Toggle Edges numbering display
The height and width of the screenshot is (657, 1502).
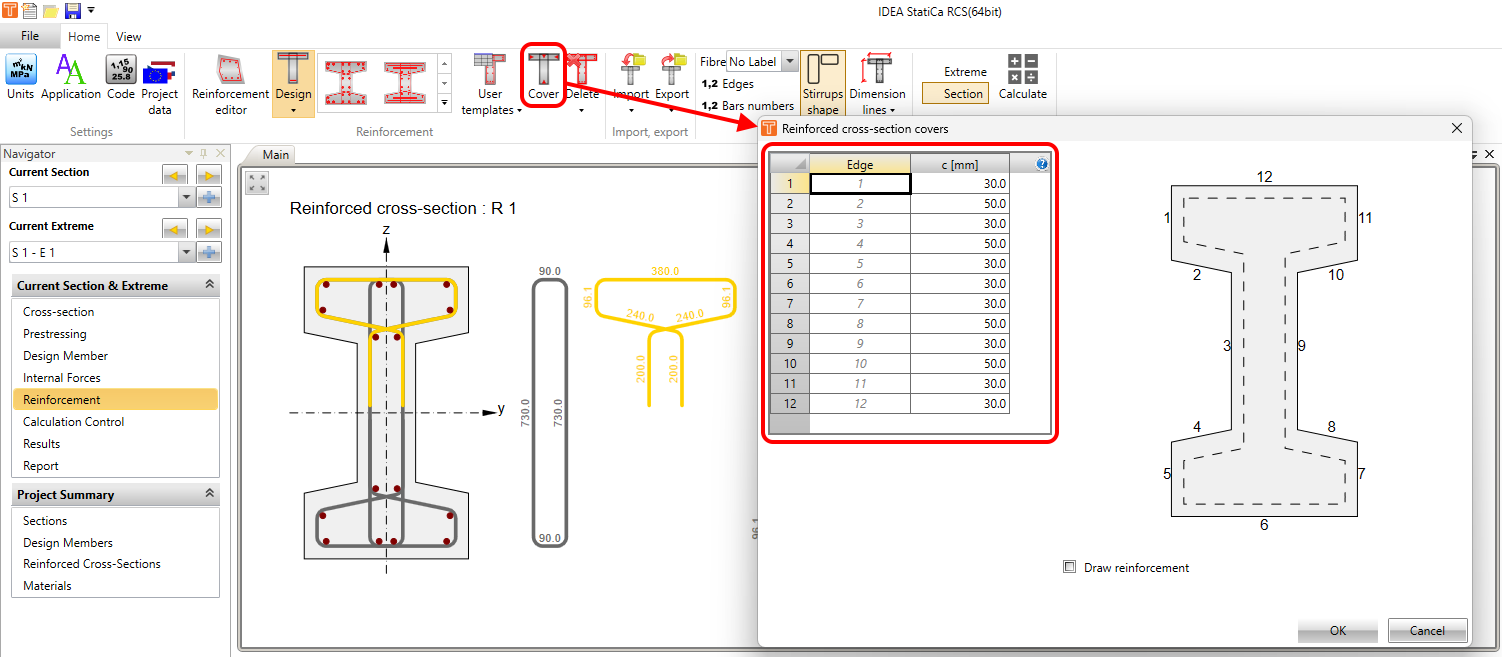click(x=728, y=84)
